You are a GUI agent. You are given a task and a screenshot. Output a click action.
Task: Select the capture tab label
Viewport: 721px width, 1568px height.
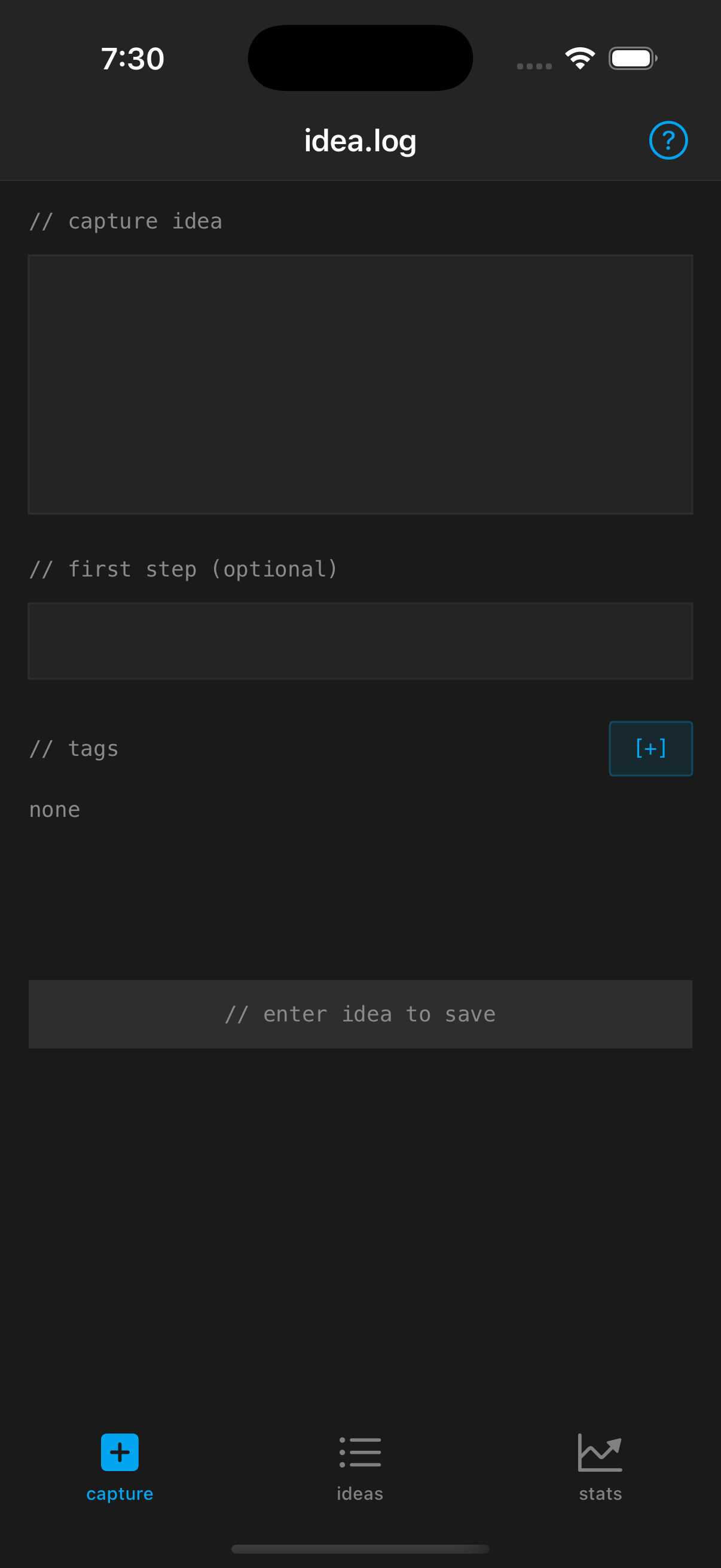(x=119, y=1493)
